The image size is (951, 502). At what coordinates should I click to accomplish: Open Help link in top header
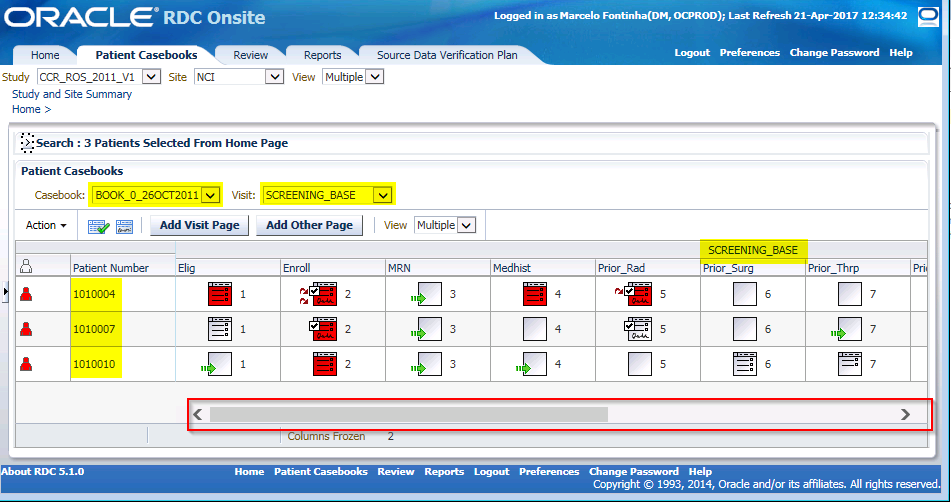(901, 53)
